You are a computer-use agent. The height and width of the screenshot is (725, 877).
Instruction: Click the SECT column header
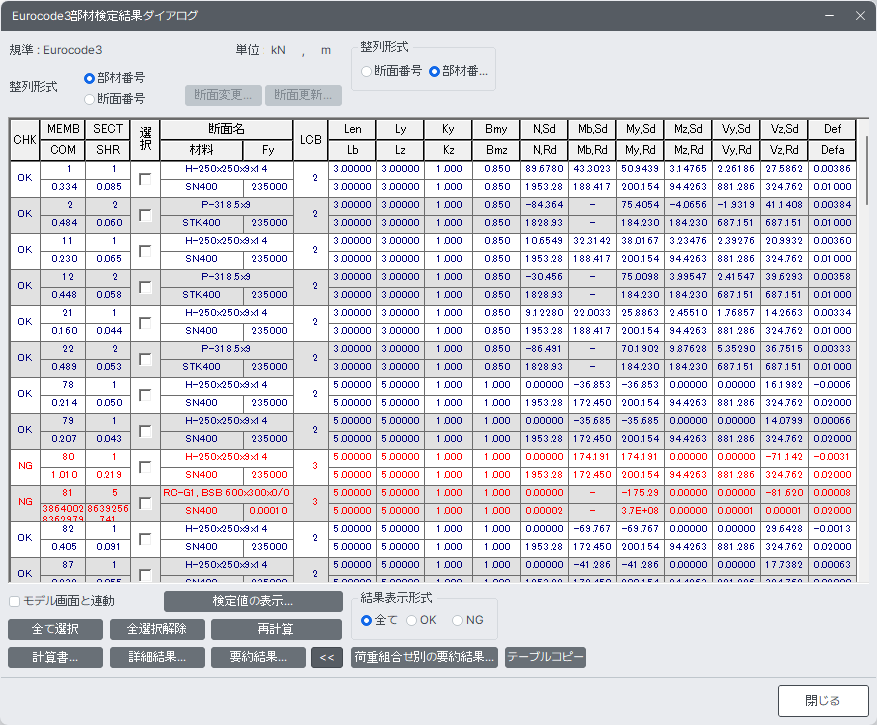108,129
